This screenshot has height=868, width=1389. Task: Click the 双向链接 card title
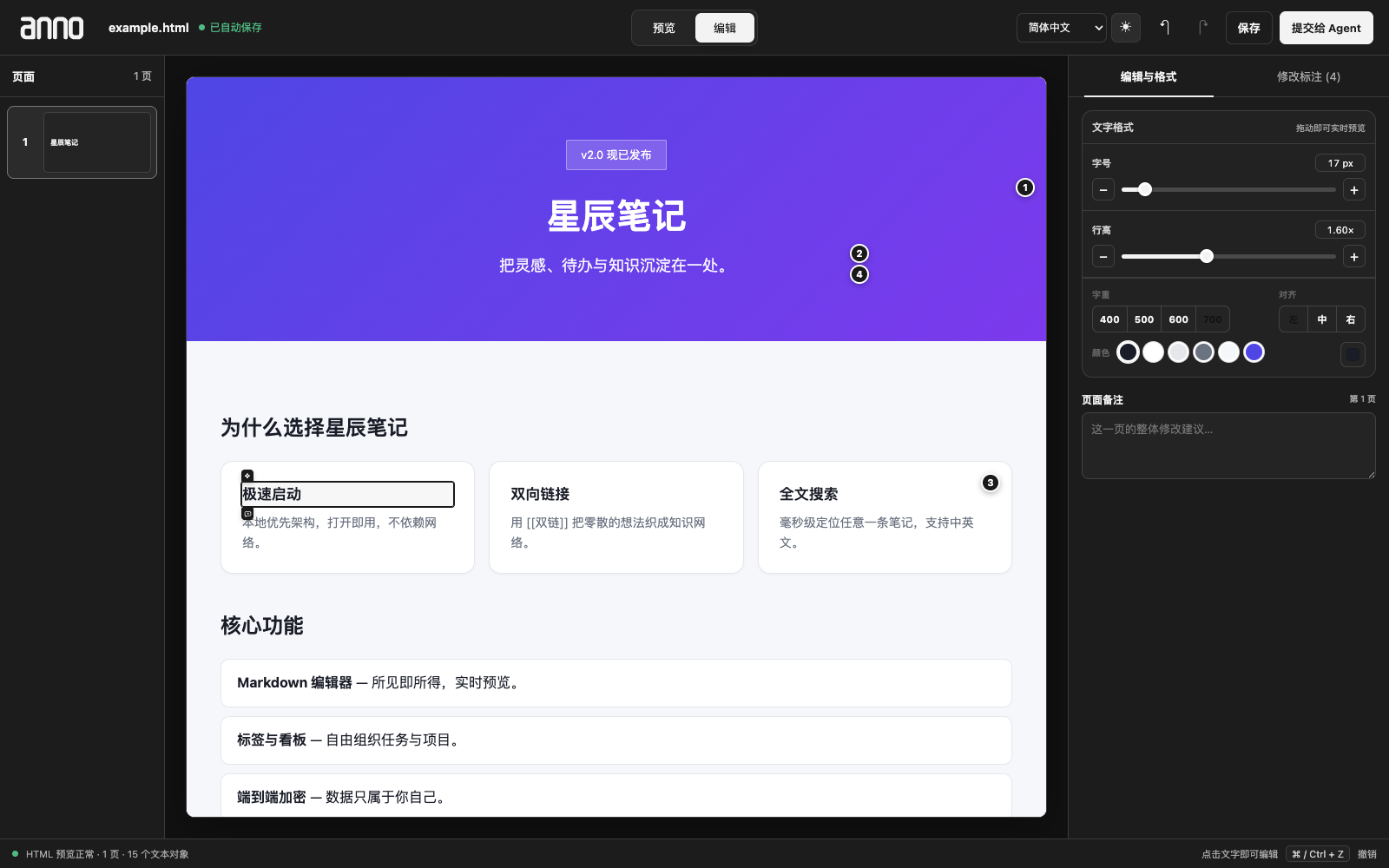click(540, 494)
